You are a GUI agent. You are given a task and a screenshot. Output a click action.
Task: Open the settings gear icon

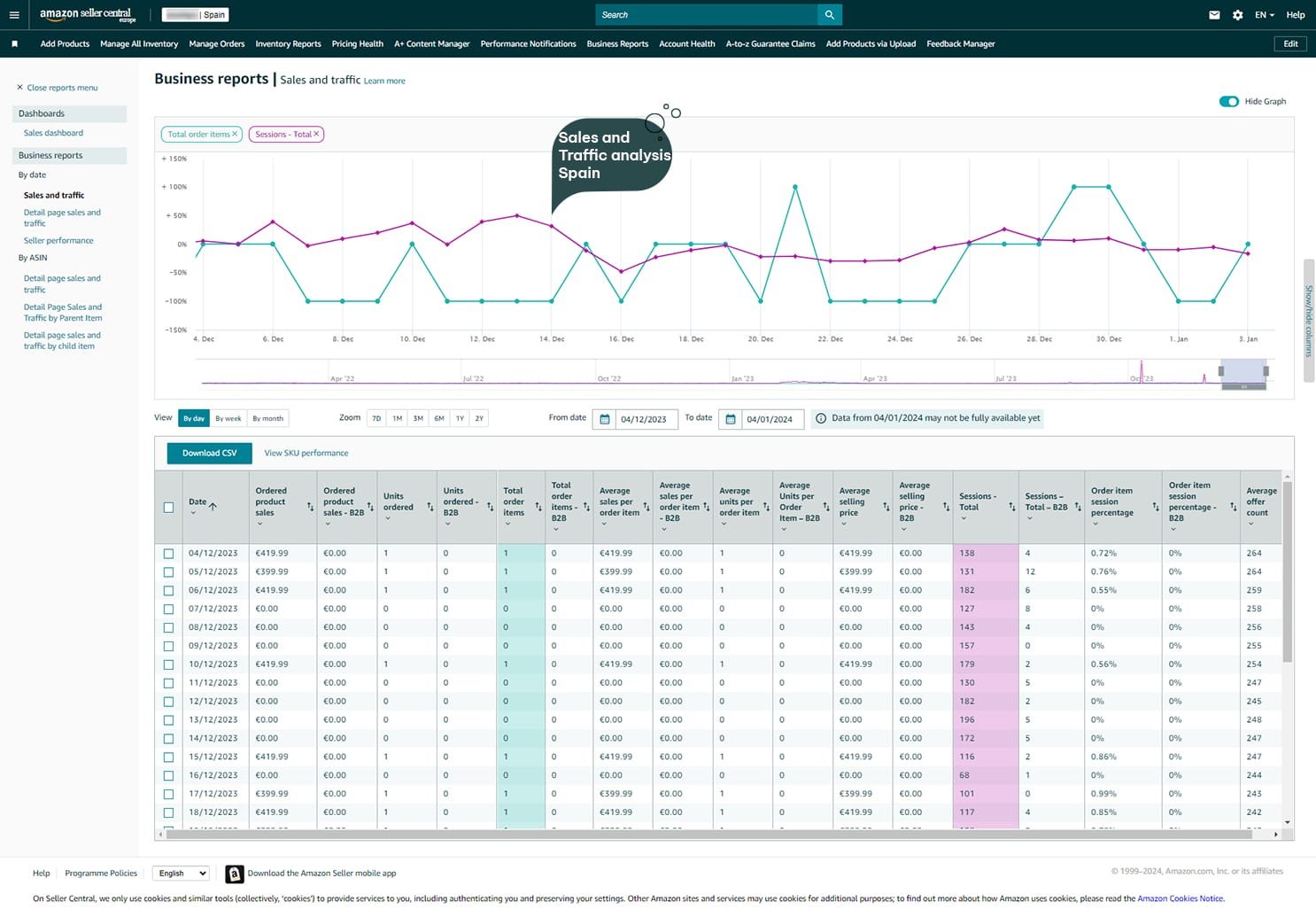1237,15
